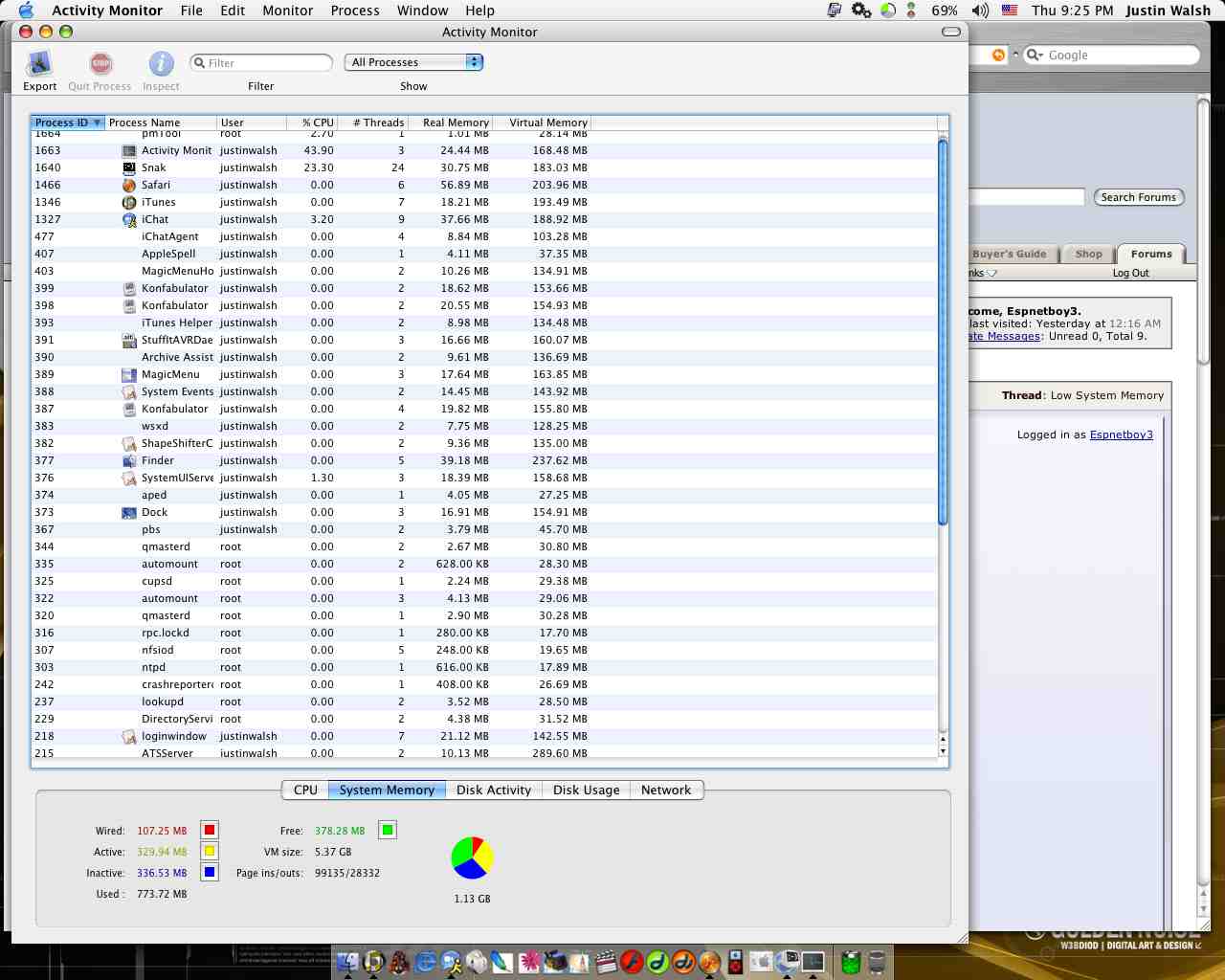Open the File menu
The width and height of the screenshot is (1225, 980).
point(191,11)
